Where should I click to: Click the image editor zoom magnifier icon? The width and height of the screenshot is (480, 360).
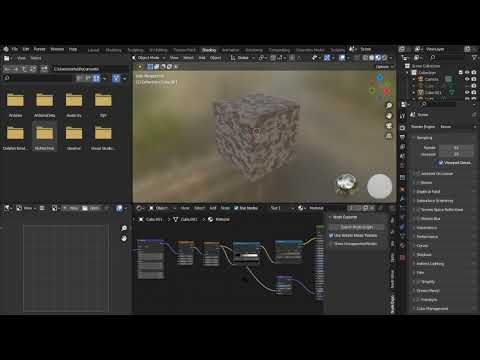point(124,228)
